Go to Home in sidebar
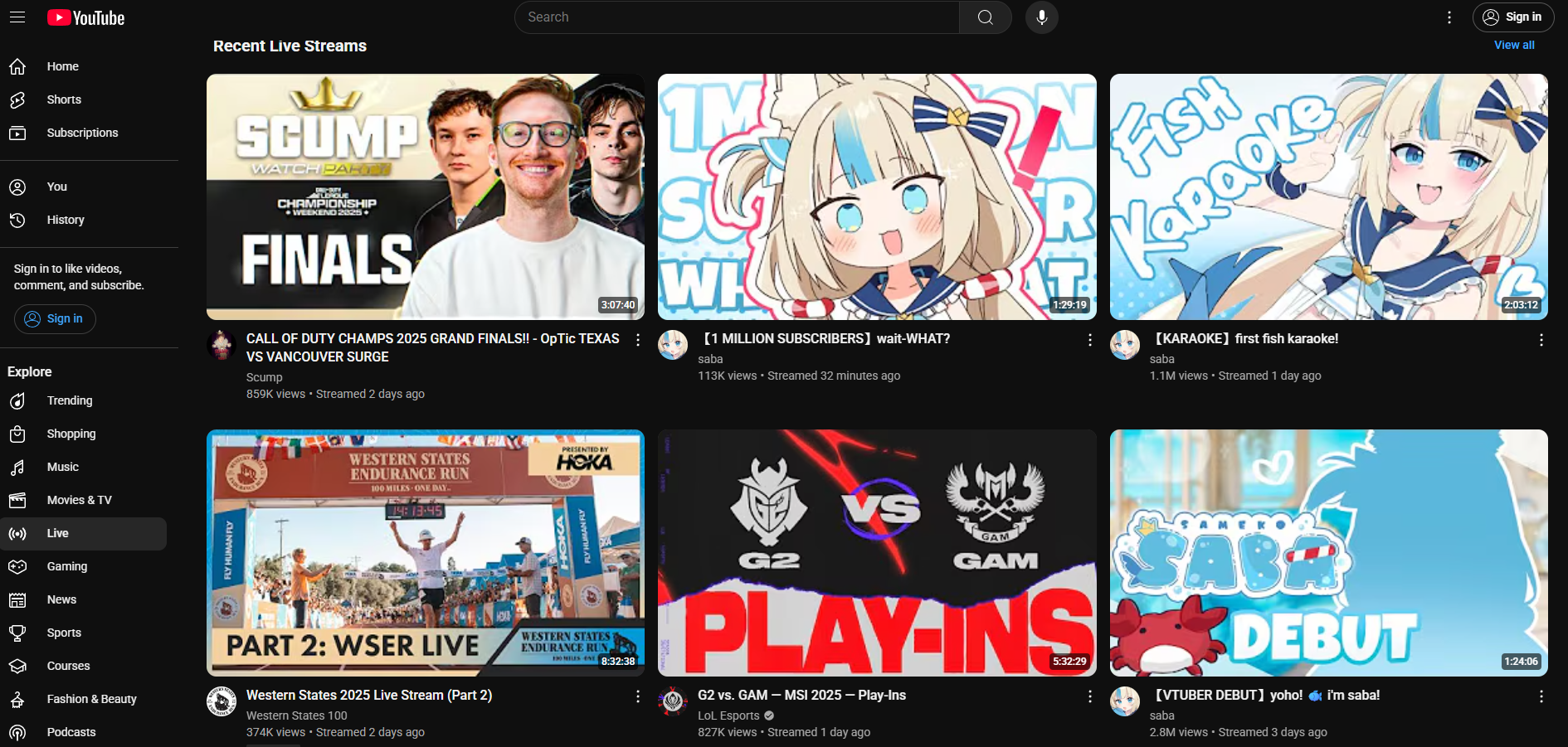Viewport: 1568px width, 747px height. coord(84,66)
